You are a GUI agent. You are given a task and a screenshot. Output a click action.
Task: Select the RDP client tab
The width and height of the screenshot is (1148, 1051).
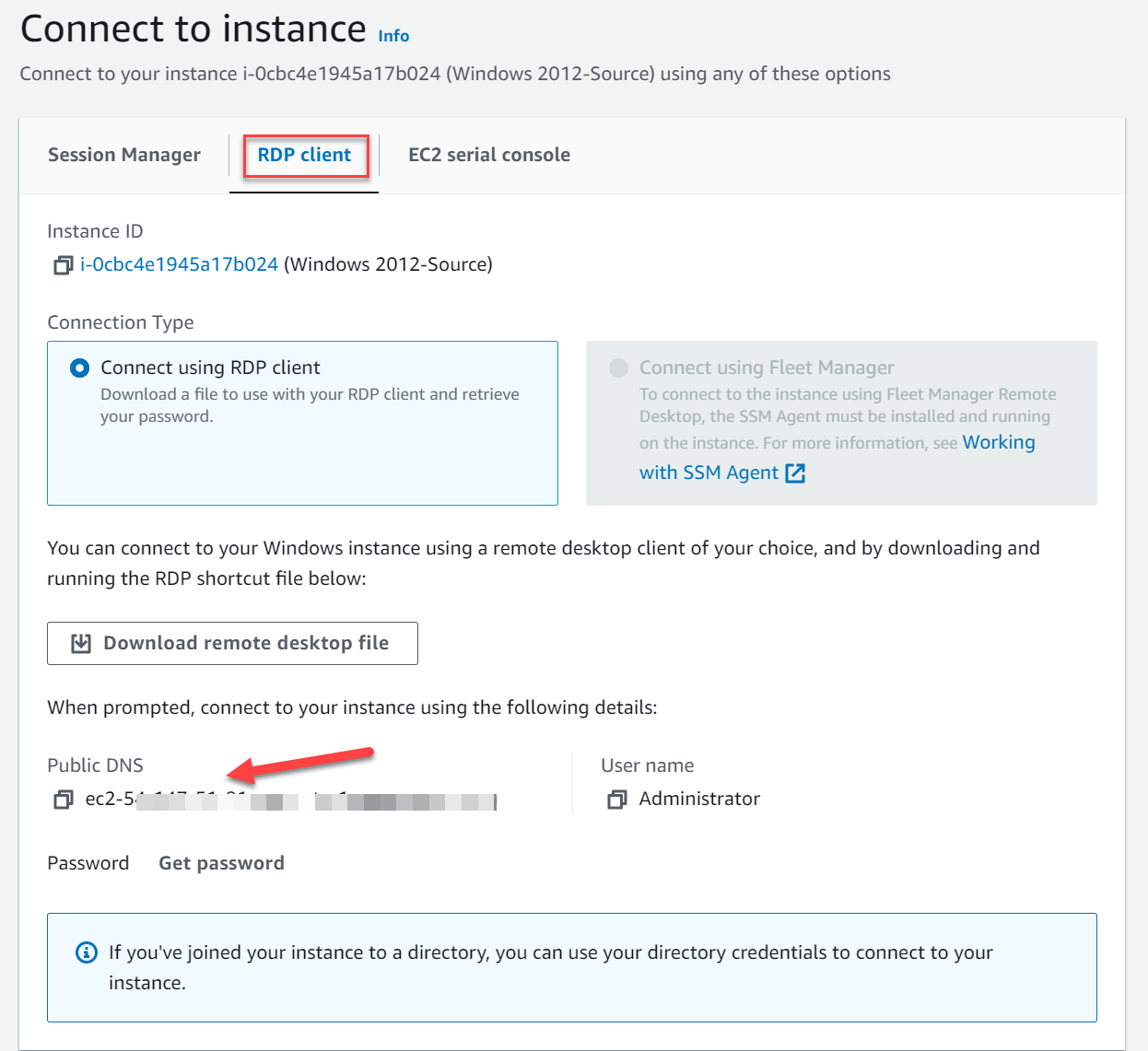(304, 155)
